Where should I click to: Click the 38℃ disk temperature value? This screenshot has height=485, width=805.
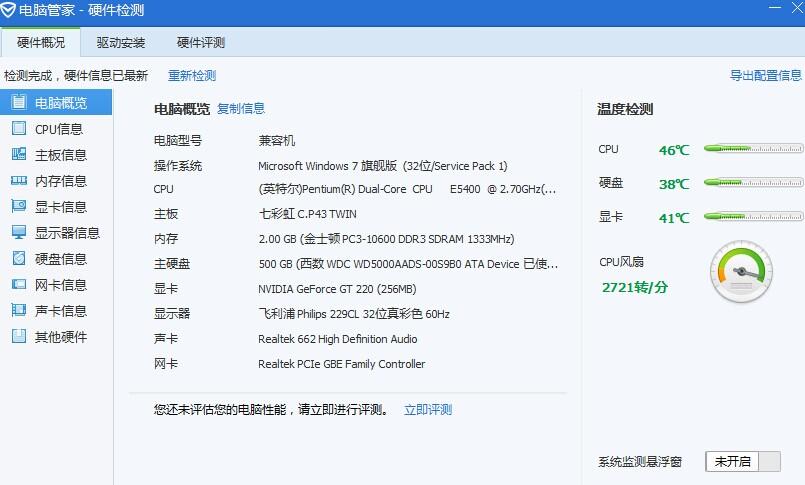pos(674,184)
